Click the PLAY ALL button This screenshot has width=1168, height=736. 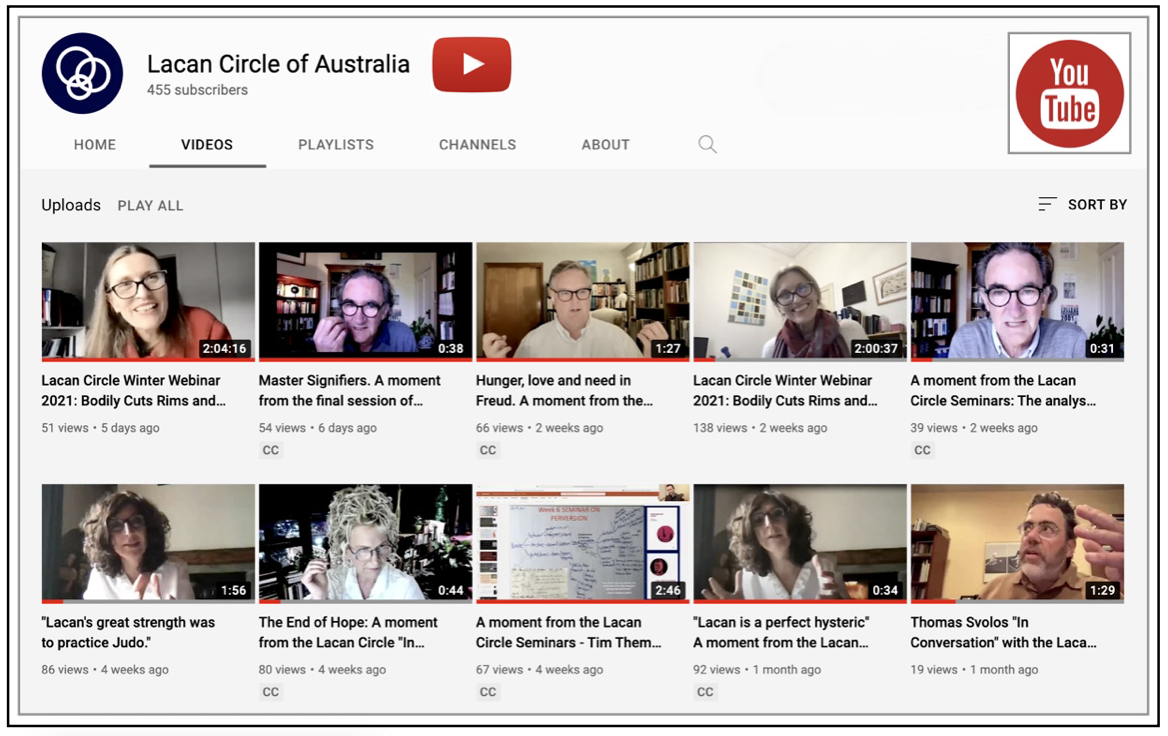click(150, 206)
